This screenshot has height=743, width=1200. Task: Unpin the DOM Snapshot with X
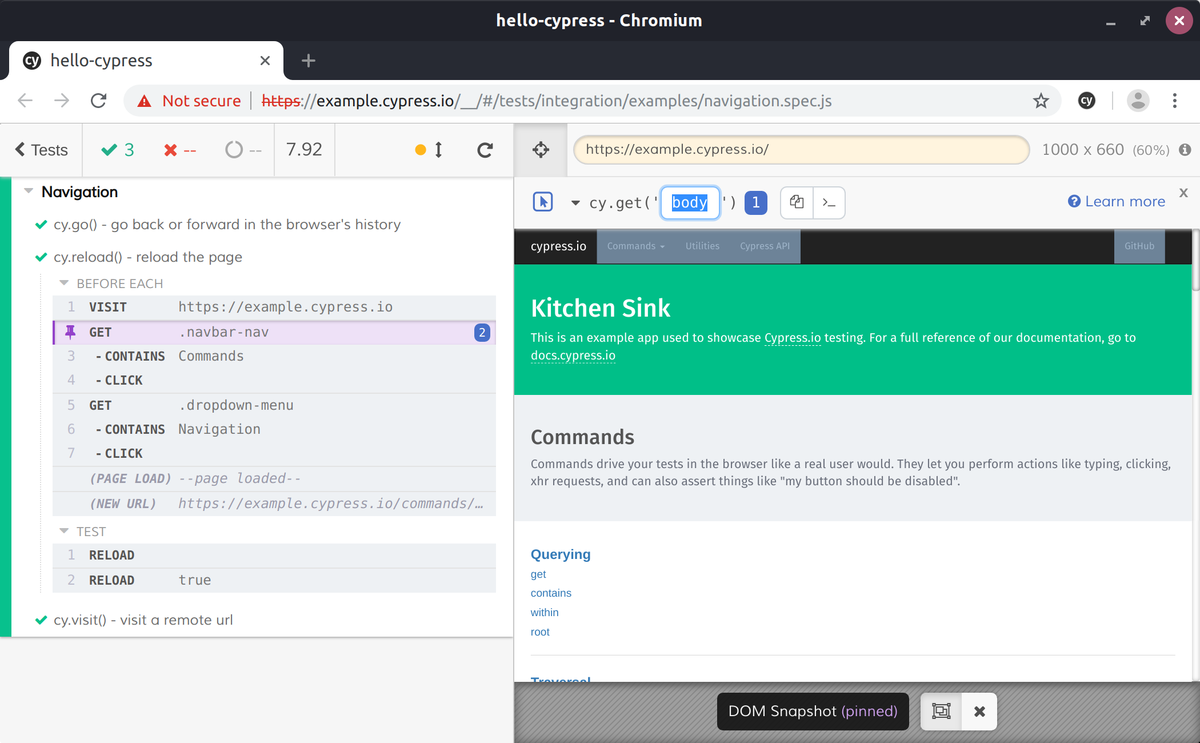[979, 711]
